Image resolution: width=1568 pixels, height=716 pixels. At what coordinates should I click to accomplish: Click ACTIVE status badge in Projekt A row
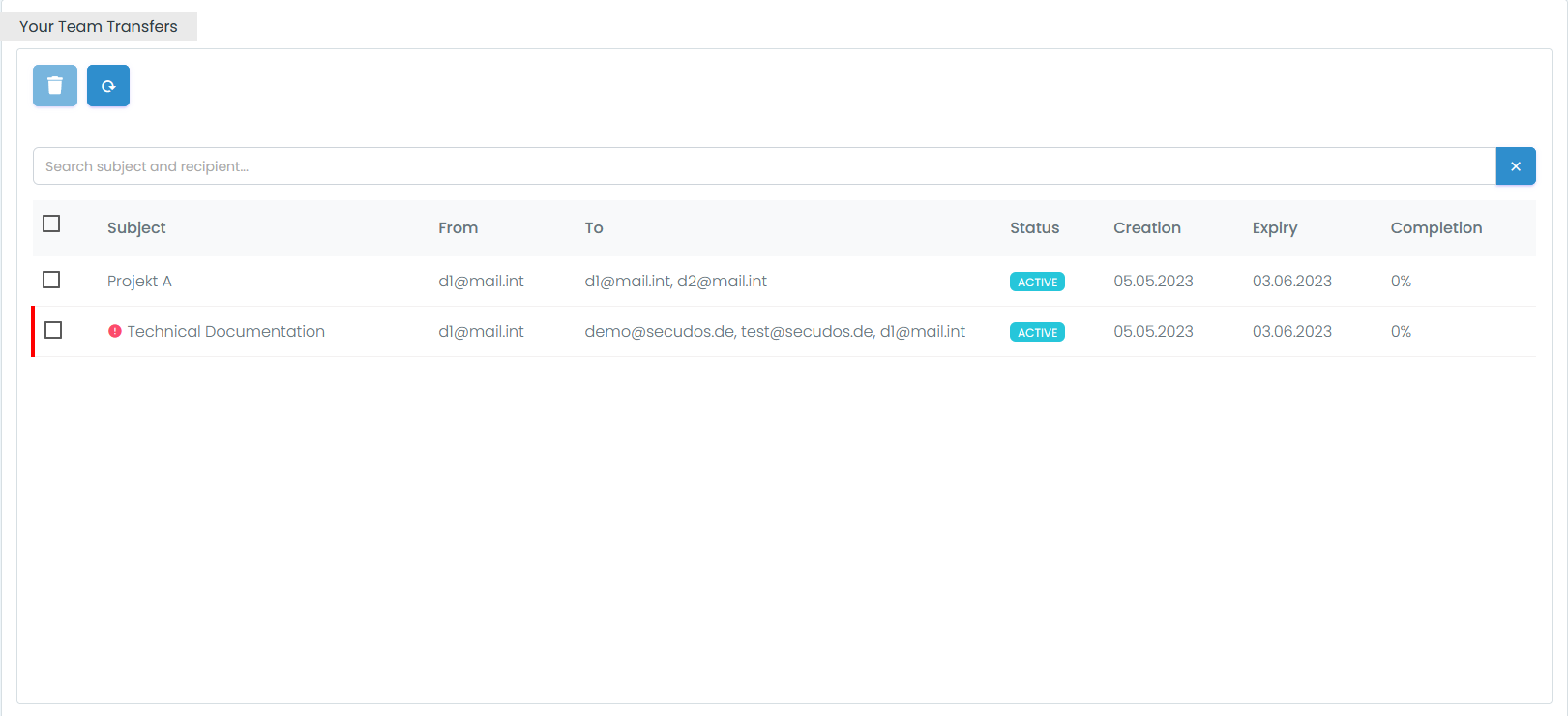(x=1037, y=282)
